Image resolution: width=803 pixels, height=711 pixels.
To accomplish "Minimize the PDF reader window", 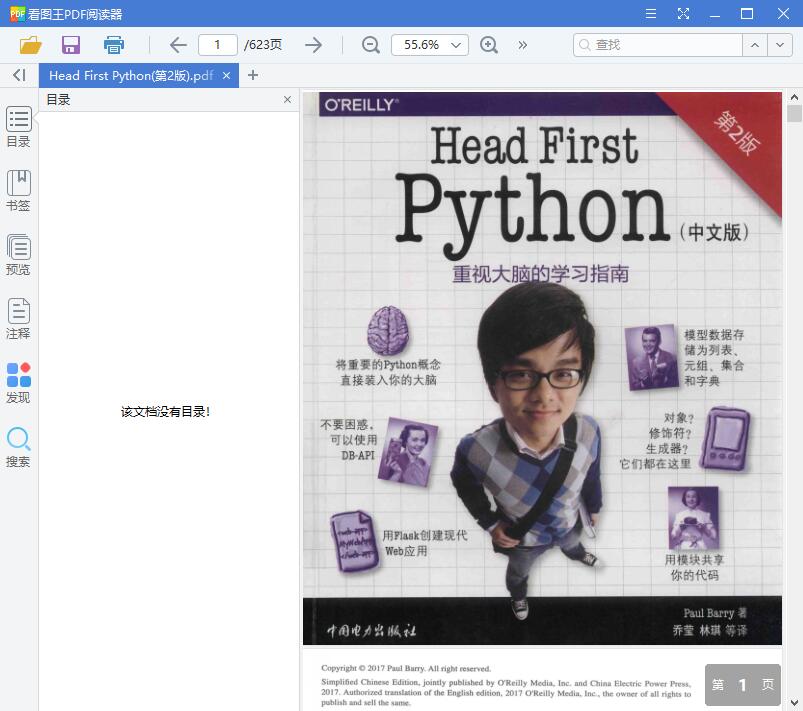I will [715, 14].
